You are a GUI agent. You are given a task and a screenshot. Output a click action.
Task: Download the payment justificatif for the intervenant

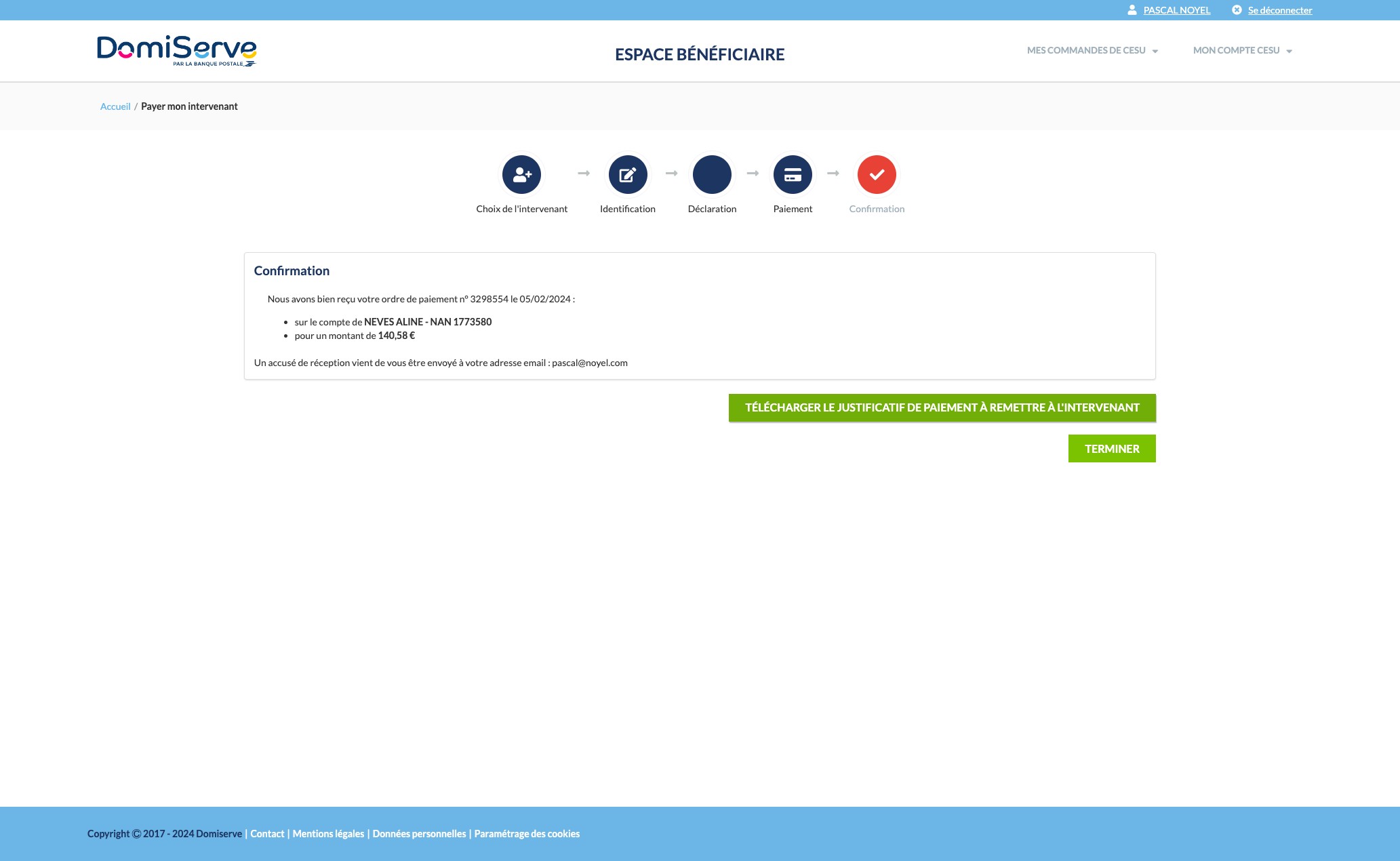tap(942, 407)
